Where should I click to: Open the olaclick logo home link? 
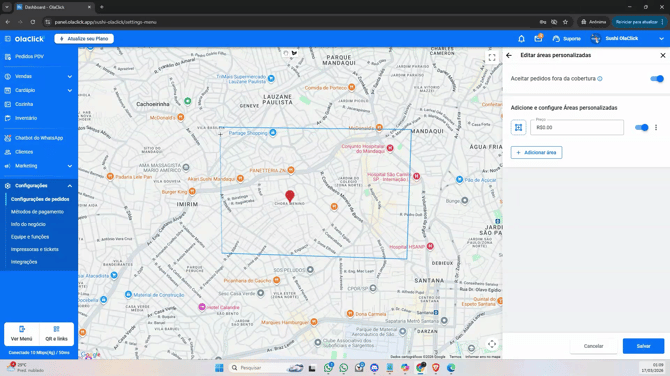click(29, 38)
